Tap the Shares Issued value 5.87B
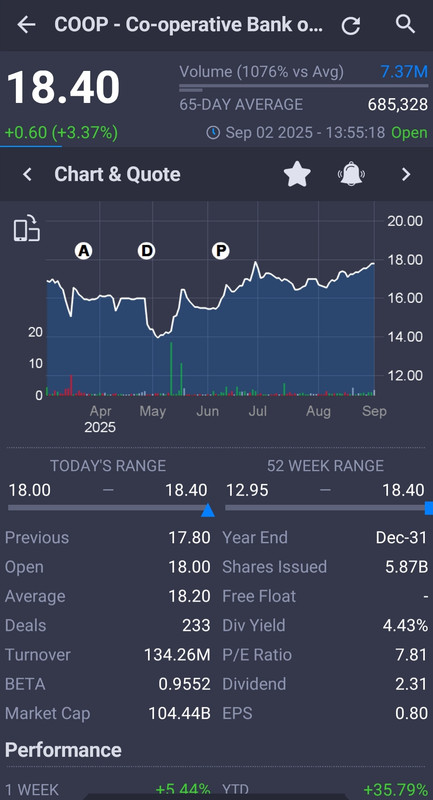The height and width of the screenshot is (800, 433). tap(406, 567)
